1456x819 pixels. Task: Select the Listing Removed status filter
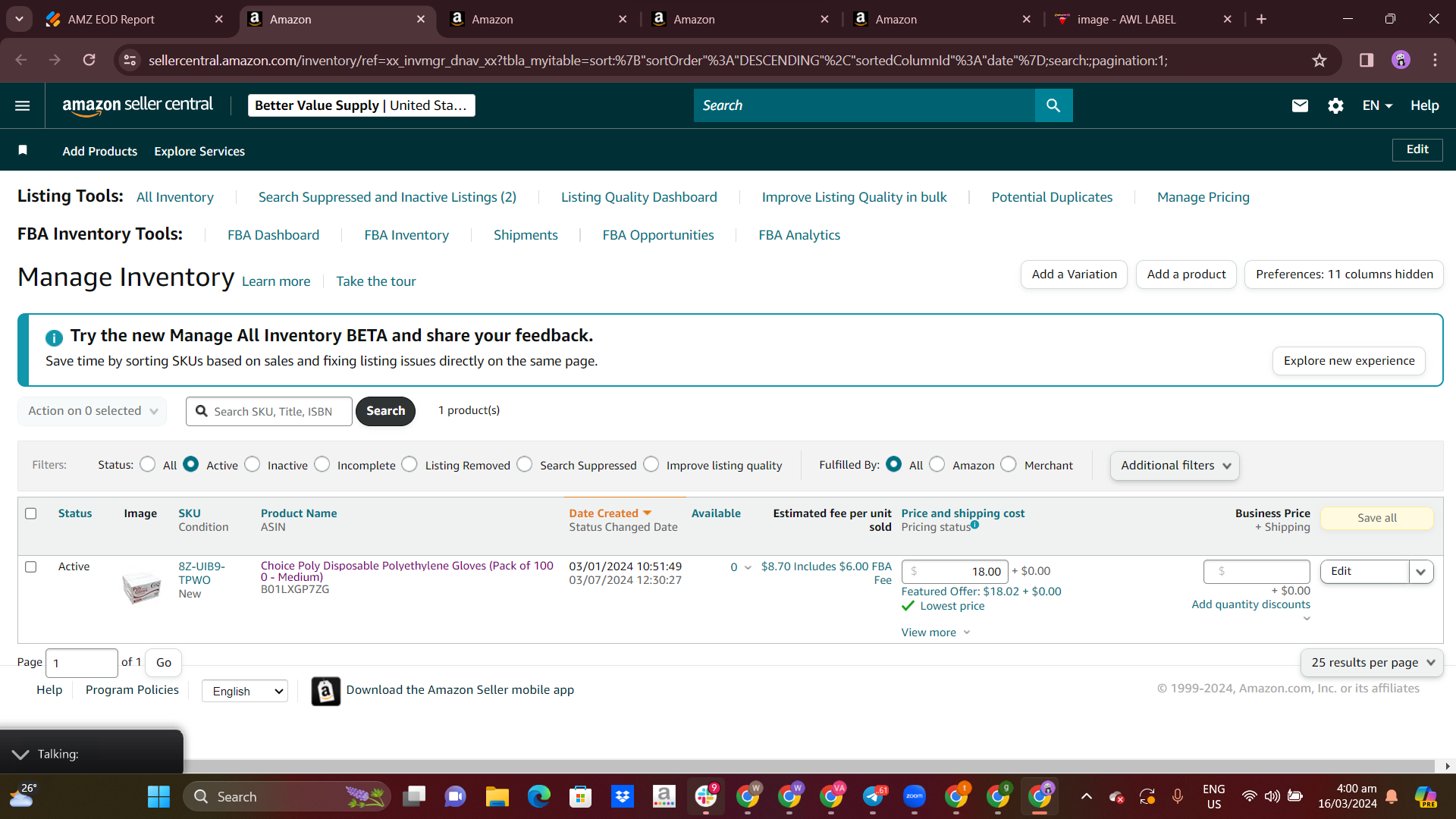[x=409, y=464]
